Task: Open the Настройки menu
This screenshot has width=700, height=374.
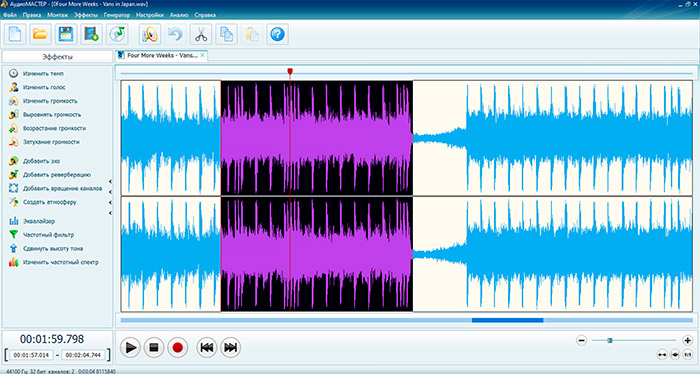Action: tap(150, 15)
